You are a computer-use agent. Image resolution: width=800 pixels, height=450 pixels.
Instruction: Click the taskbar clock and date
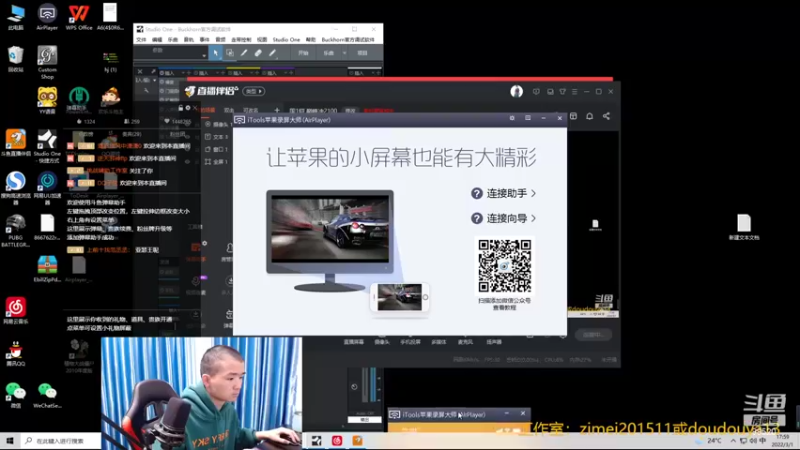pos(784,441)
